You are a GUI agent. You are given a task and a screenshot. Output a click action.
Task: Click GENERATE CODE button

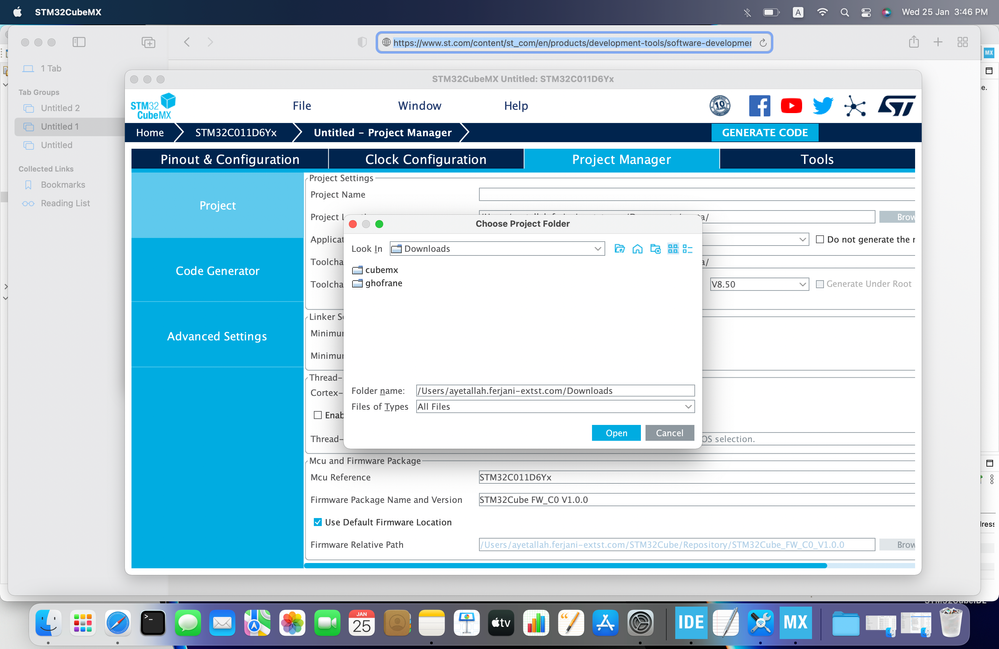tap(765, 132)
